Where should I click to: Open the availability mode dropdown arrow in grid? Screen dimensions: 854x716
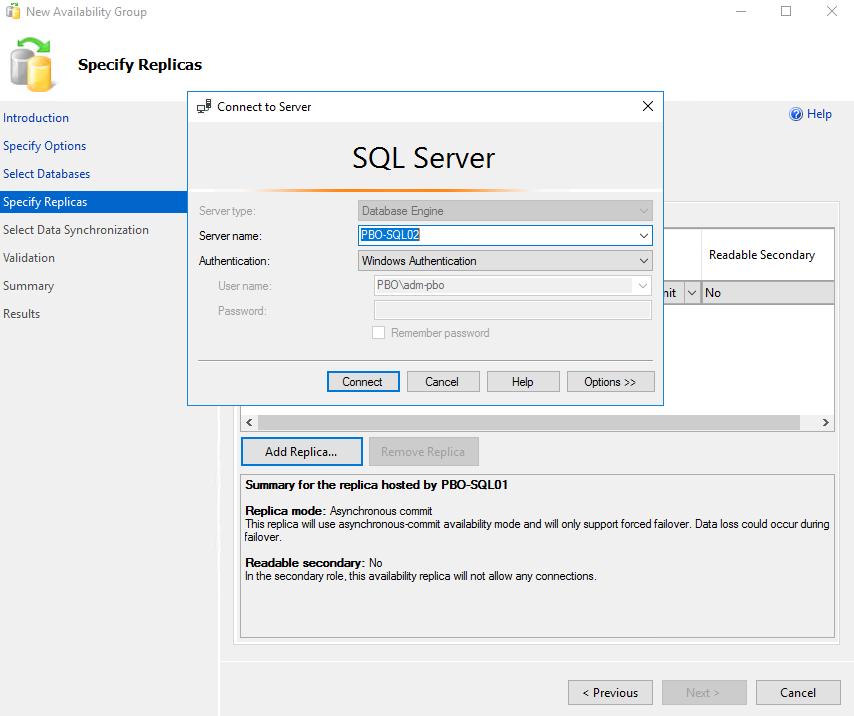click(692, 293)
